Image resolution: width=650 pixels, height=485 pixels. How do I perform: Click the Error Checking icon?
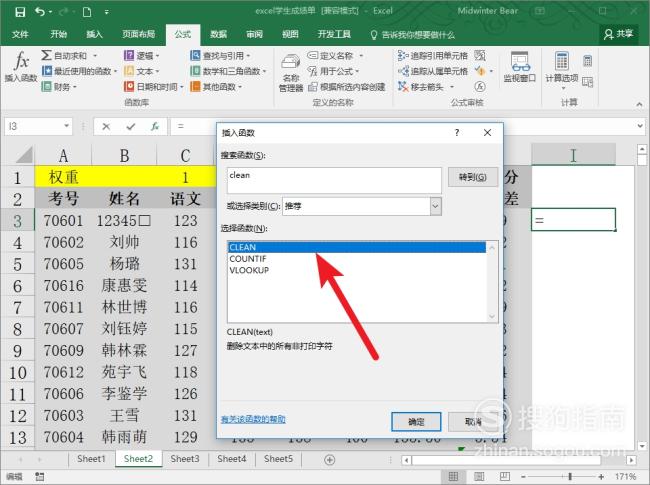coord(480,71)
